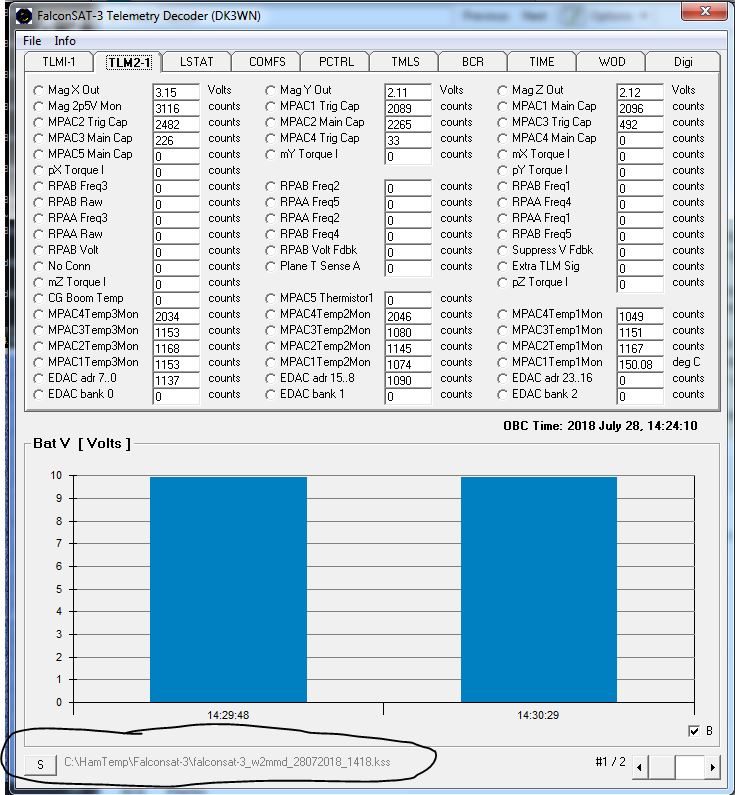735x795 pixels.
Task: Click the 14:29:48 battery voltage bar
Action: (x=228, y=589)
